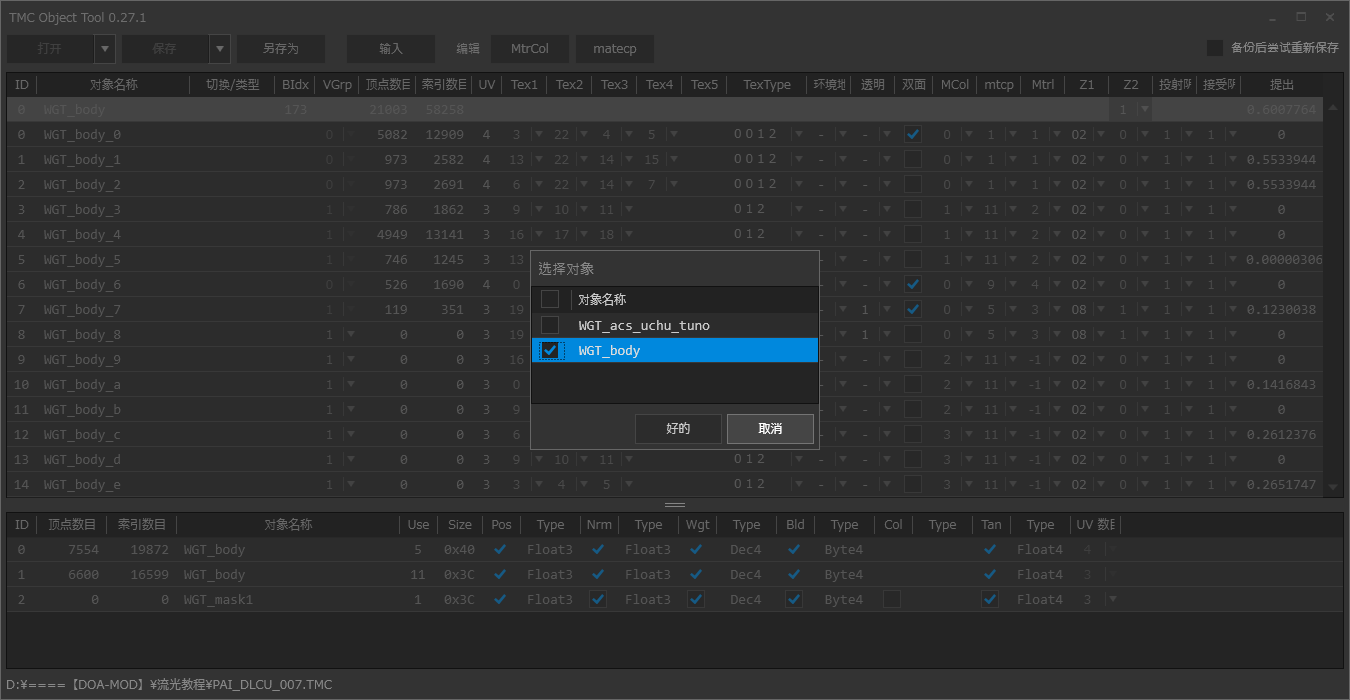Image resolution: width=1350 pixels, height=700 pixels.
Task: Untick the WGT_body checkbox in the dialog
Action: (x=550, y=350)
